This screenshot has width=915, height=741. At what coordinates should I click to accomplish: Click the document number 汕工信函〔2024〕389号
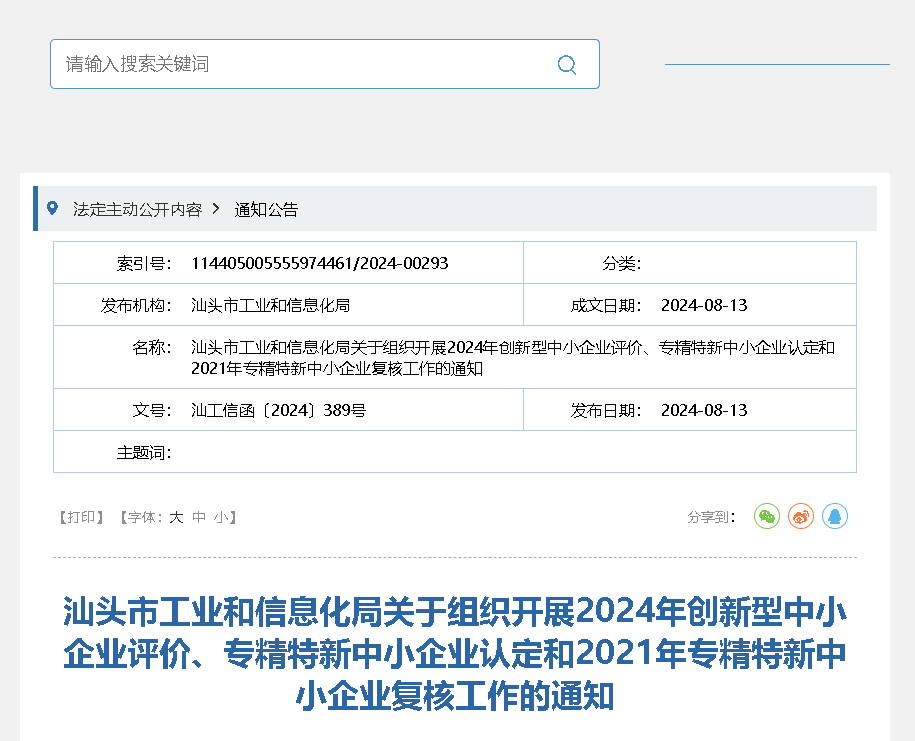pos(278,410)
